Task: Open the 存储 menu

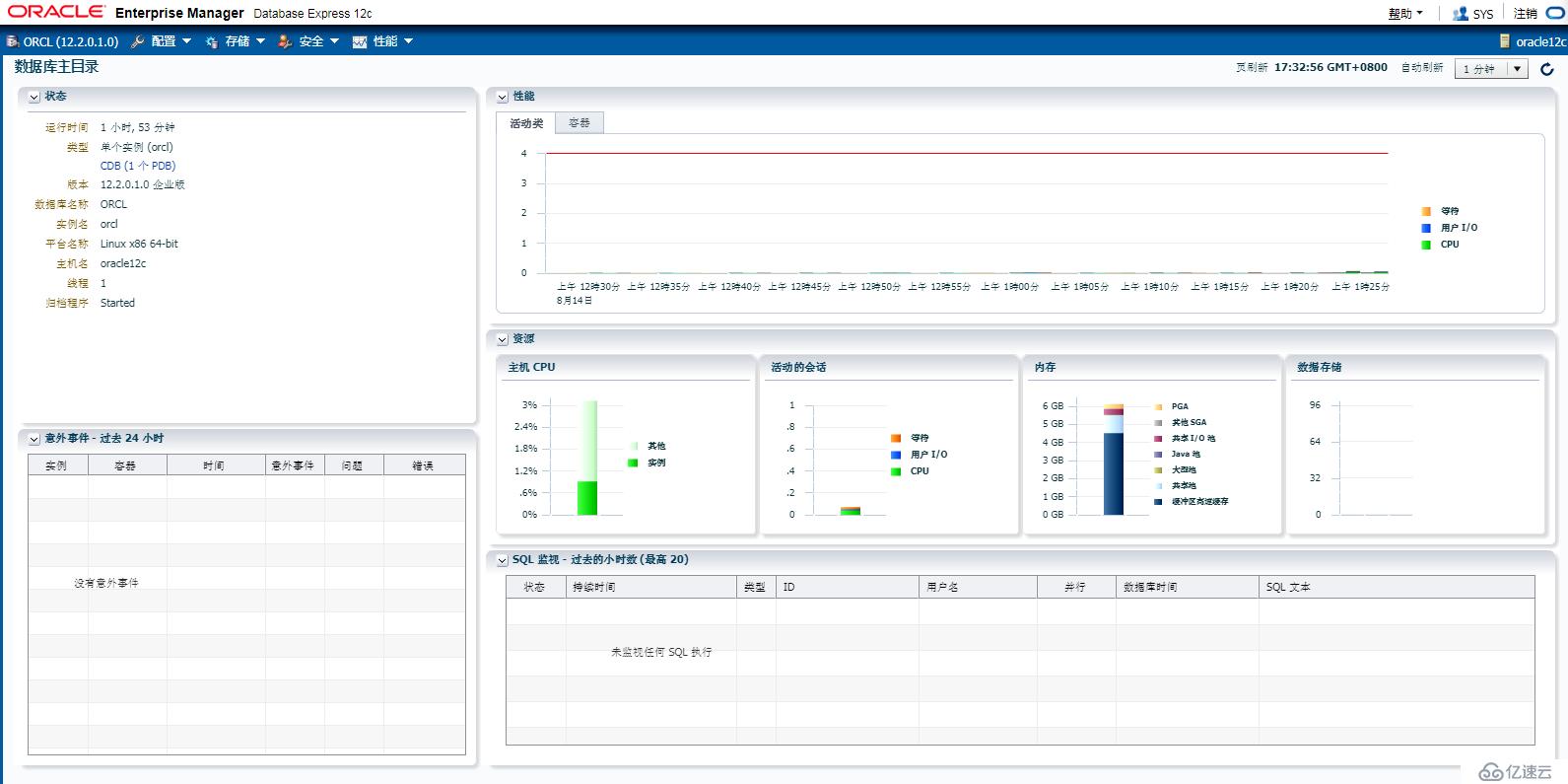Action: click(x=244, y=41)
